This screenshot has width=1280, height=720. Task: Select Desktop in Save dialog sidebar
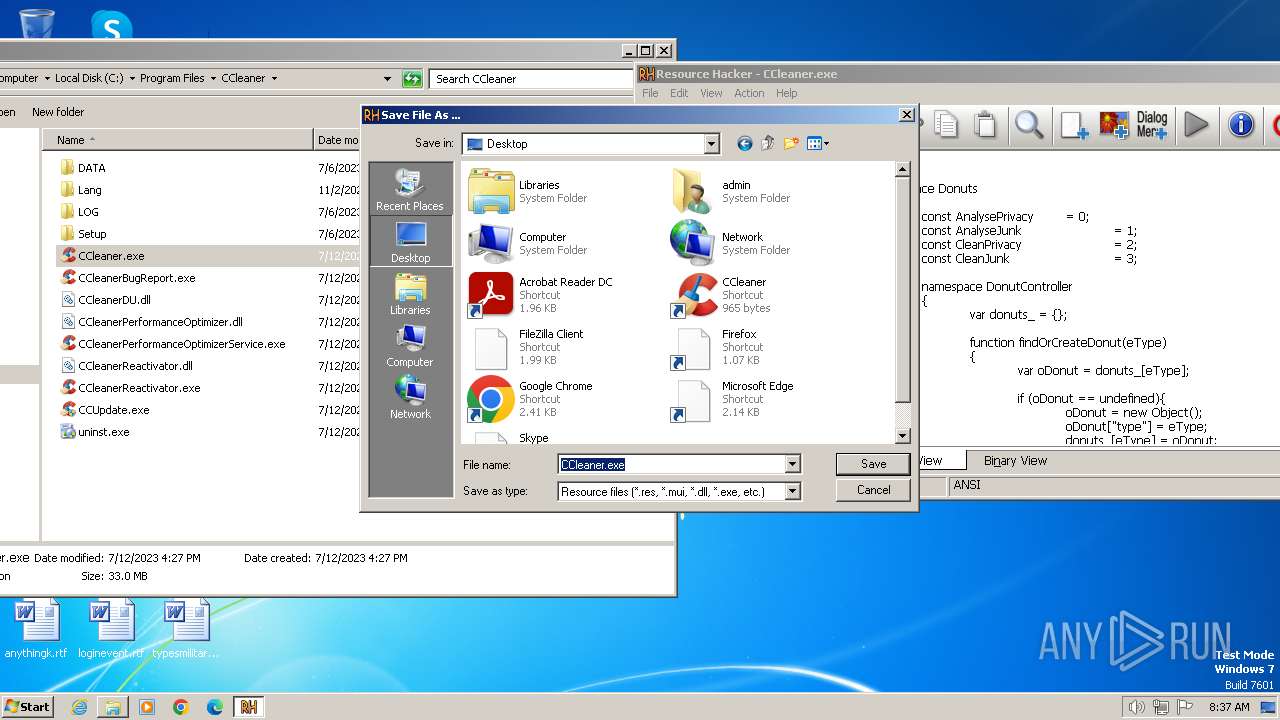[410, 242]
